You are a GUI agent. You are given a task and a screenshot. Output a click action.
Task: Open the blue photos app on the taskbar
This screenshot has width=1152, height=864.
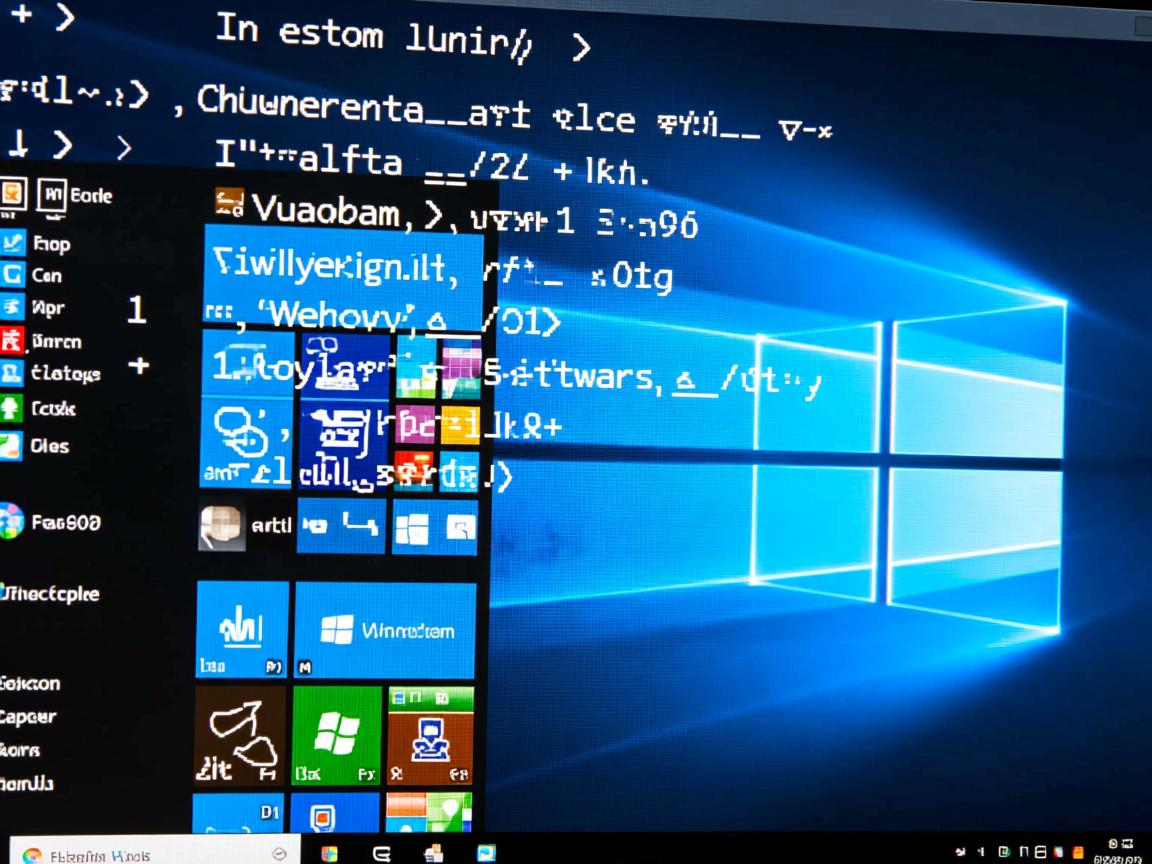[486, 852]
